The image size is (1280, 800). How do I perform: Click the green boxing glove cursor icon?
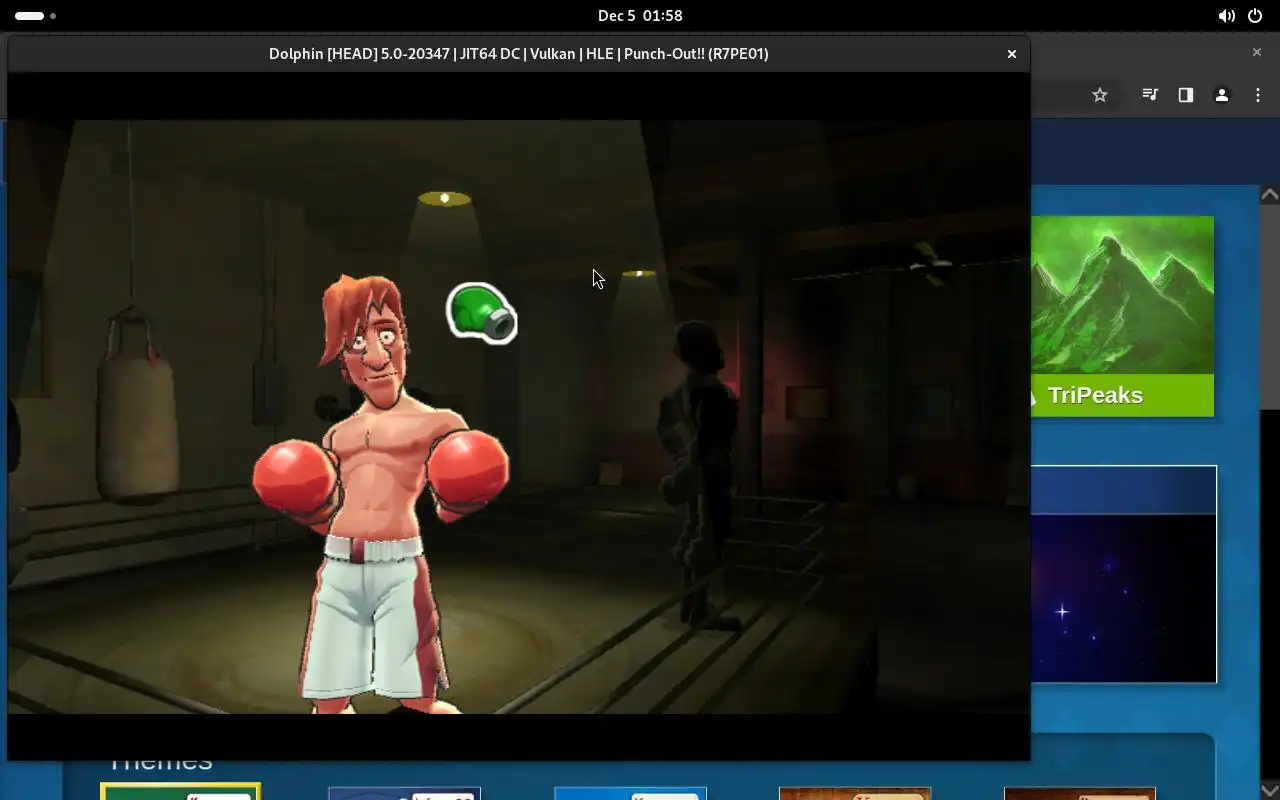click(481, 313)
